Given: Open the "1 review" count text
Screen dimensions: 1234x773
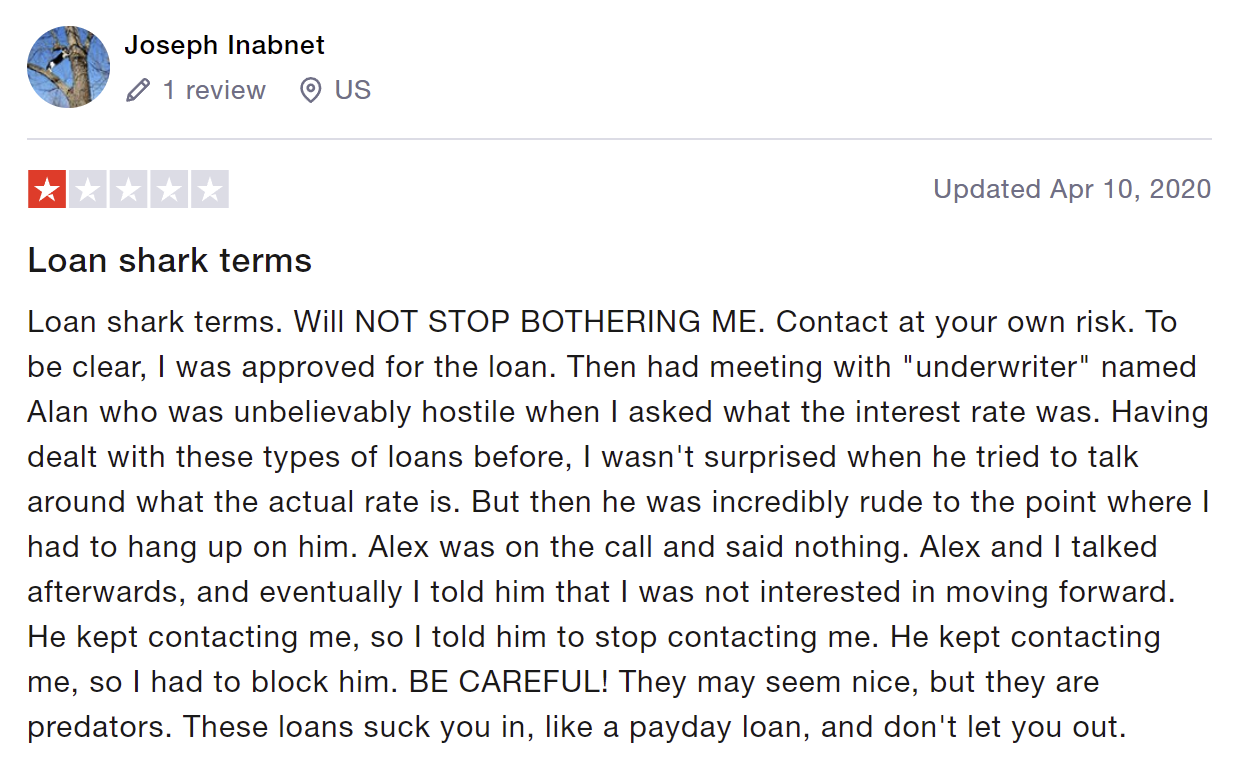Looking at the screenshot, I should click(x=214, y=90).
